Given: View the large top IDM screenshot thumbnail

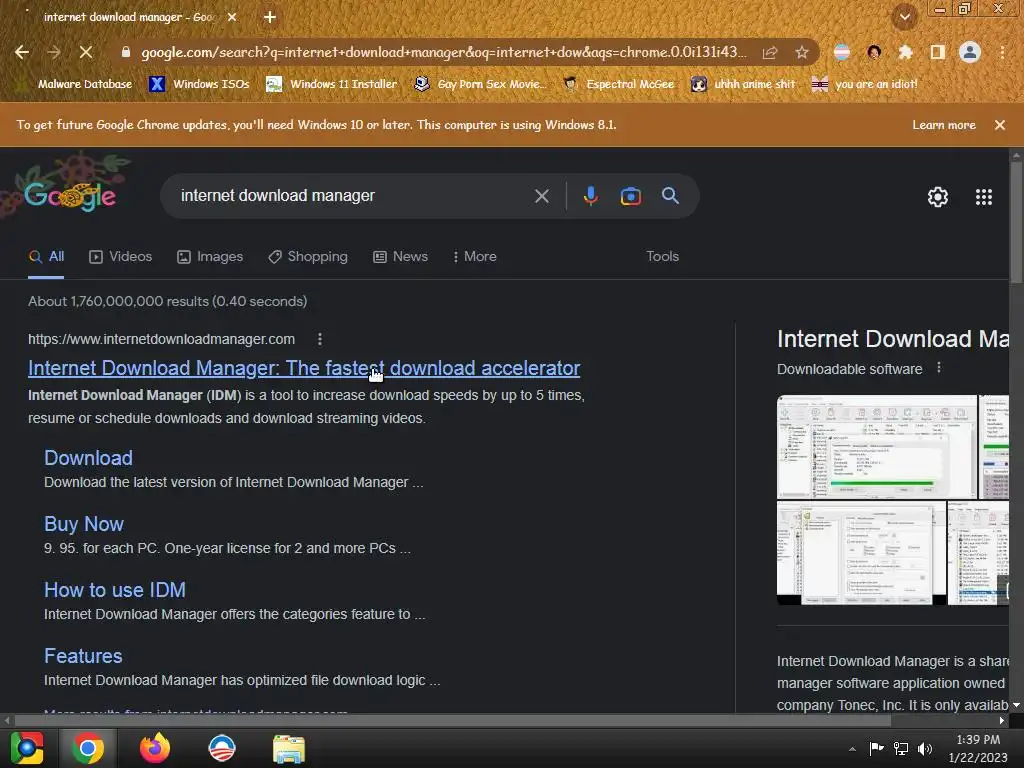Looking at the screenshot, I should [876, 447].
